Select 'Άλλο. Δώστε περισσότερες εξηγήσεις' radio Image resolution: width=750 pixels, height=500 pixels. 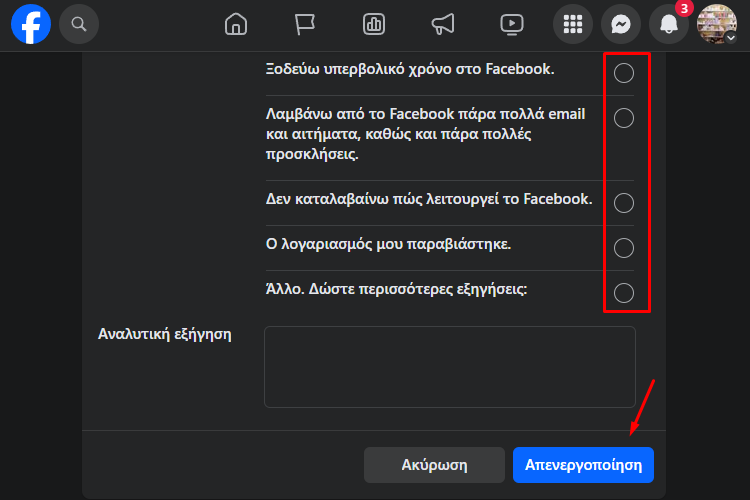(x=624, y=293)
